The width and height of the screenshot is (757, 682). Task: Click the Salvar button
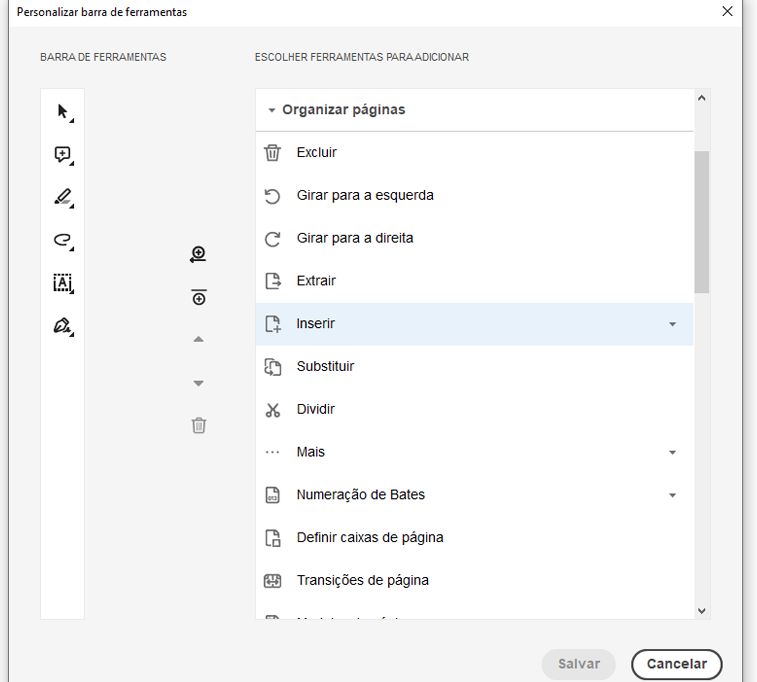pos(578,664)
